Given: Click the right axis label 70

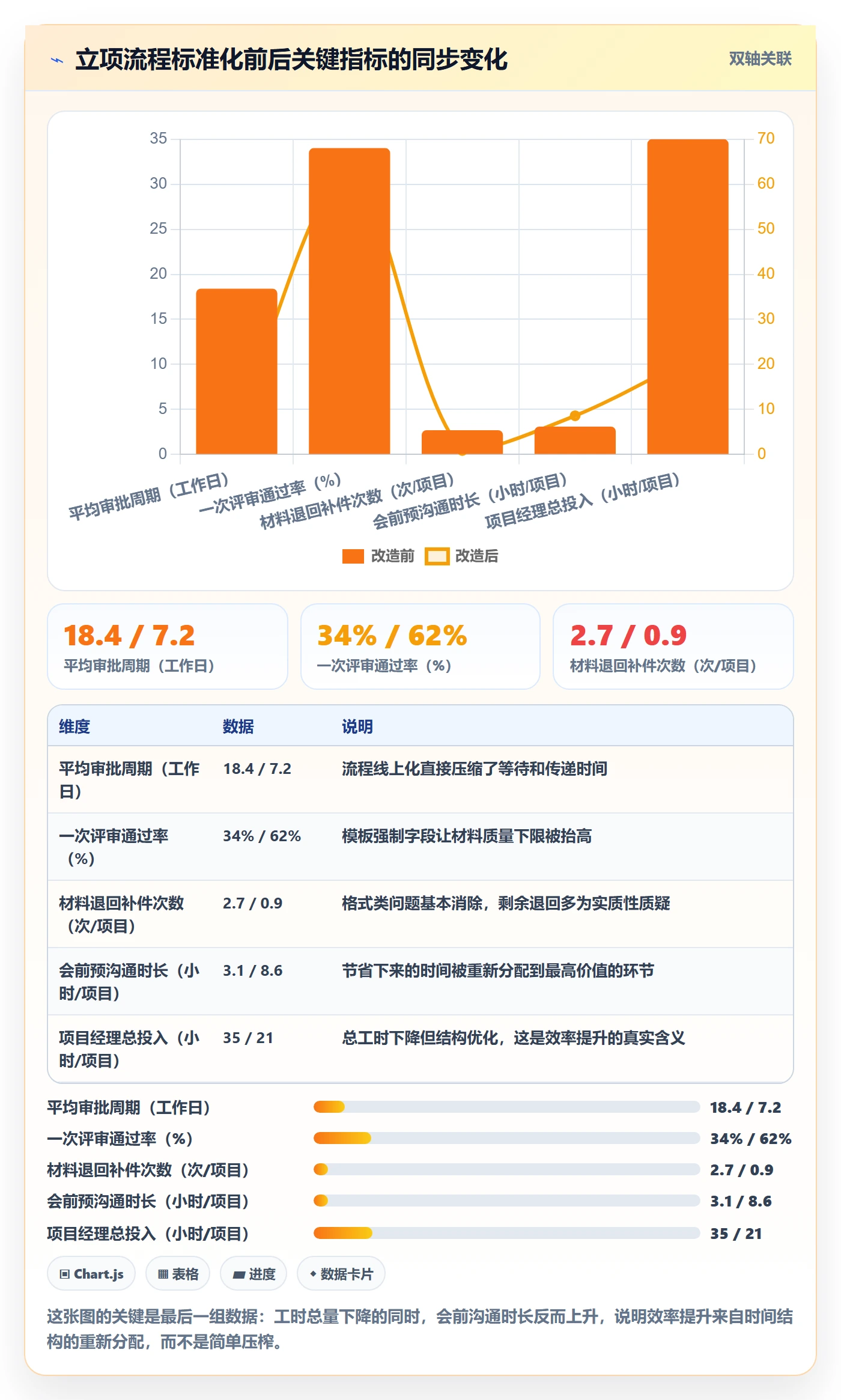Looking at the screenshot, I should pyautogui.click(x=766, y=138).
